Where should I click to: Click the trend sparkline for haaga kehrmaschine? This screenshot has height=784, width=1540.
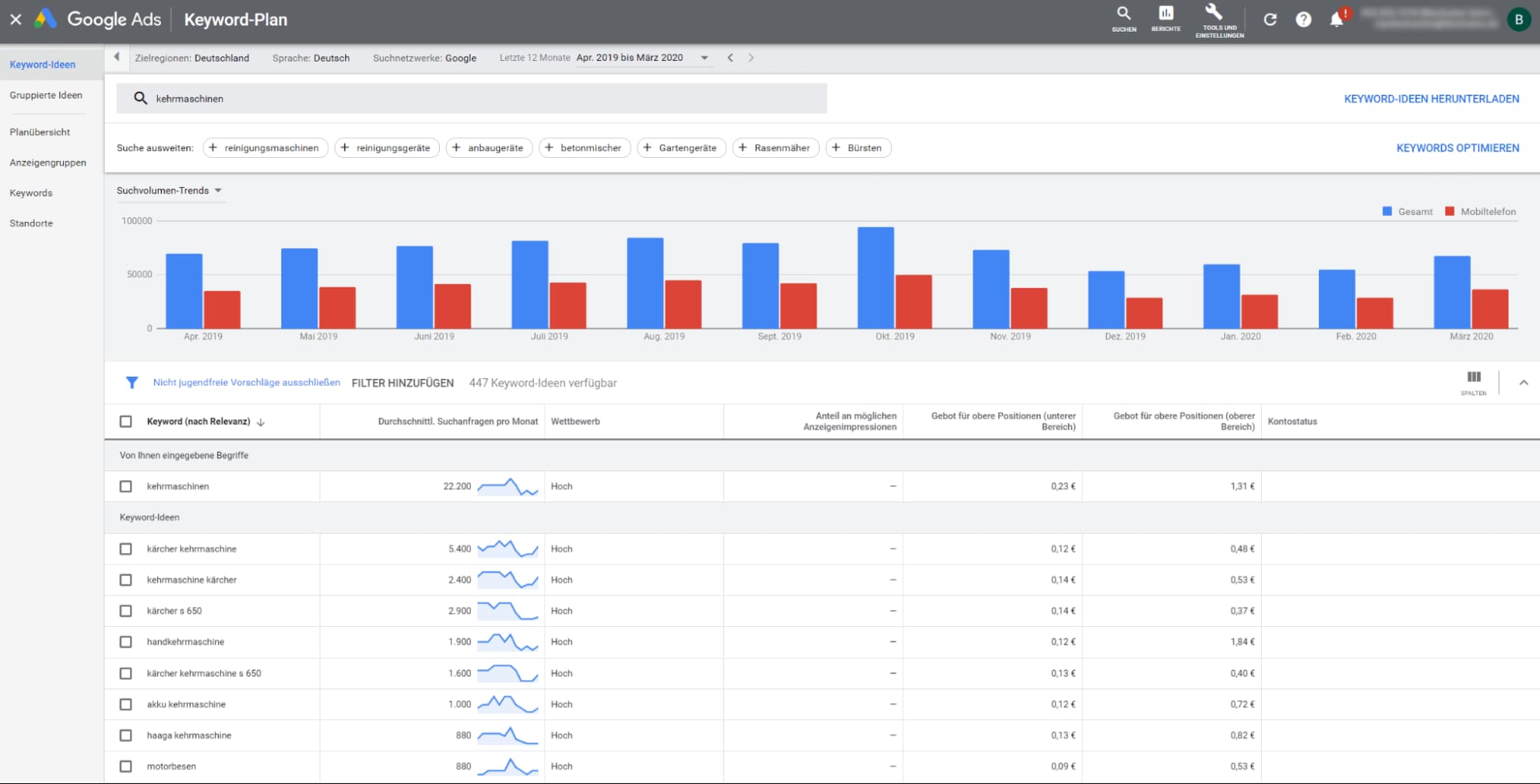508,735
